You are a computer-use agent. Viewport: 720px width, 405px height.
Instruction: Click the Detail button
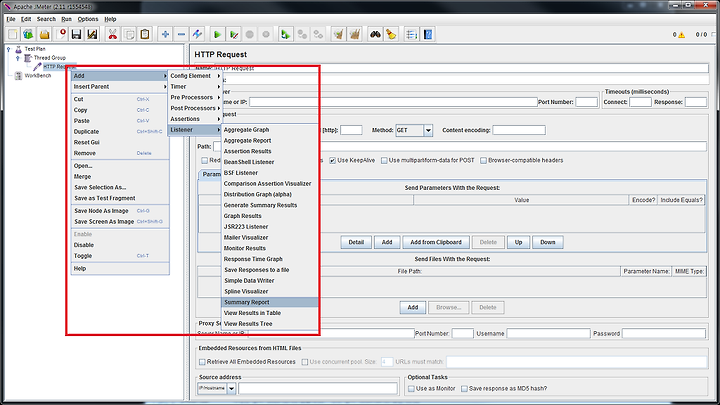pos(356,242)
